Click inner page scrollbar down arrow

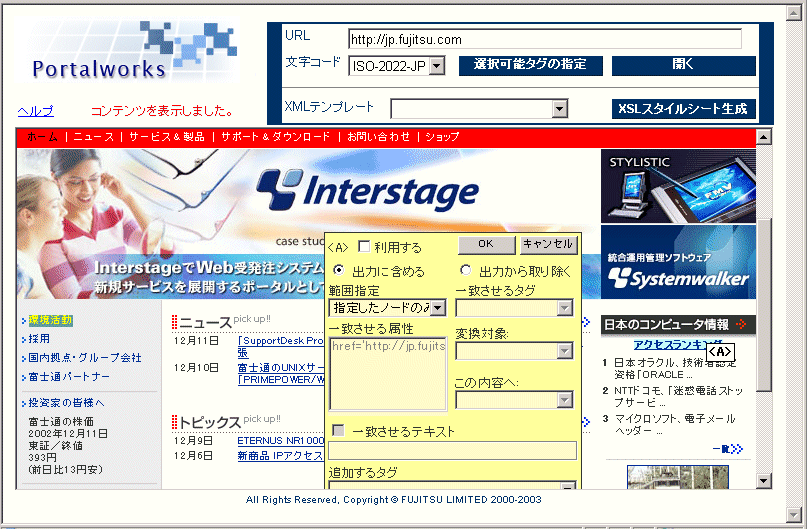click(x=764, y=481)
